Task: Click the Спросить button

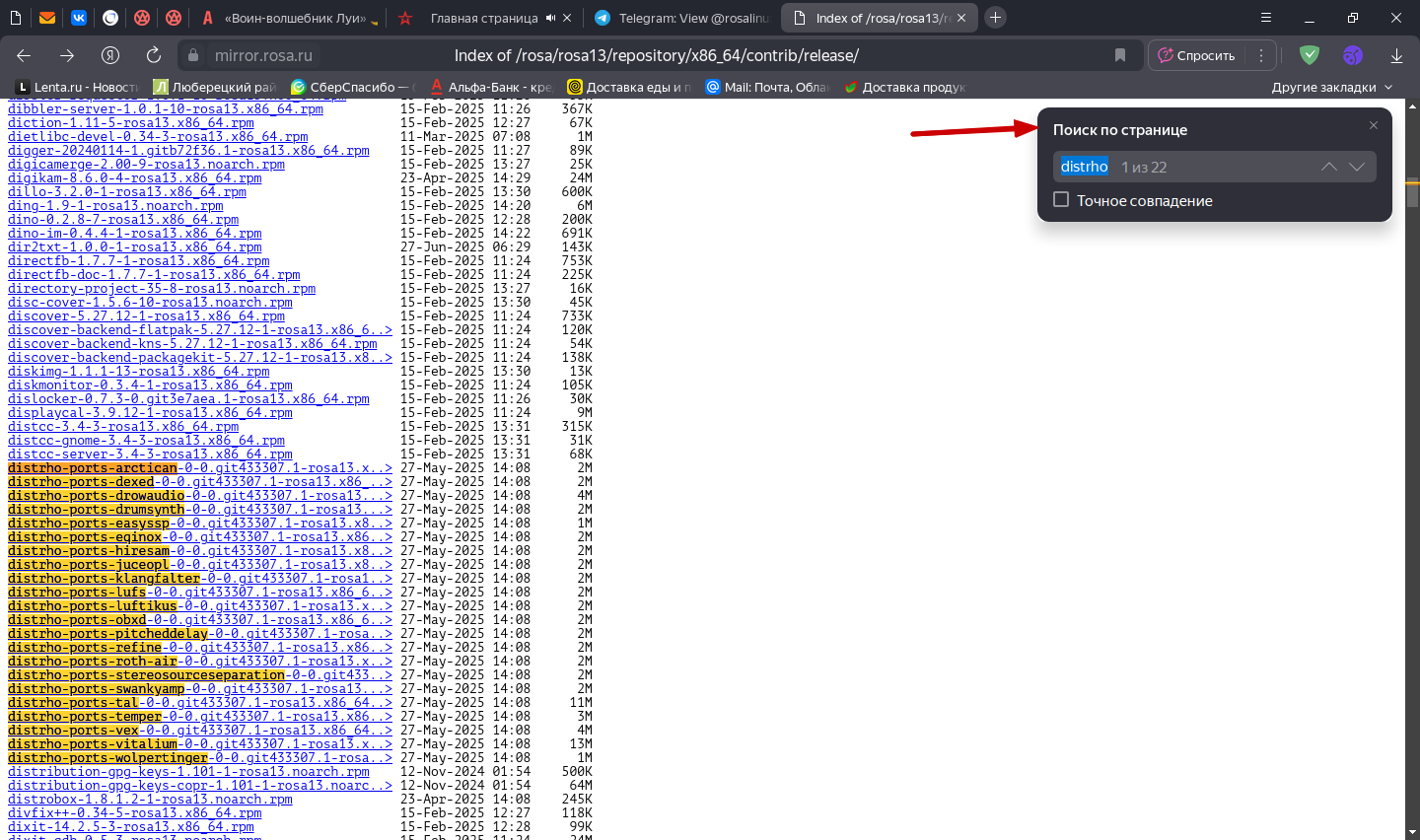Action: (1196, 55)
